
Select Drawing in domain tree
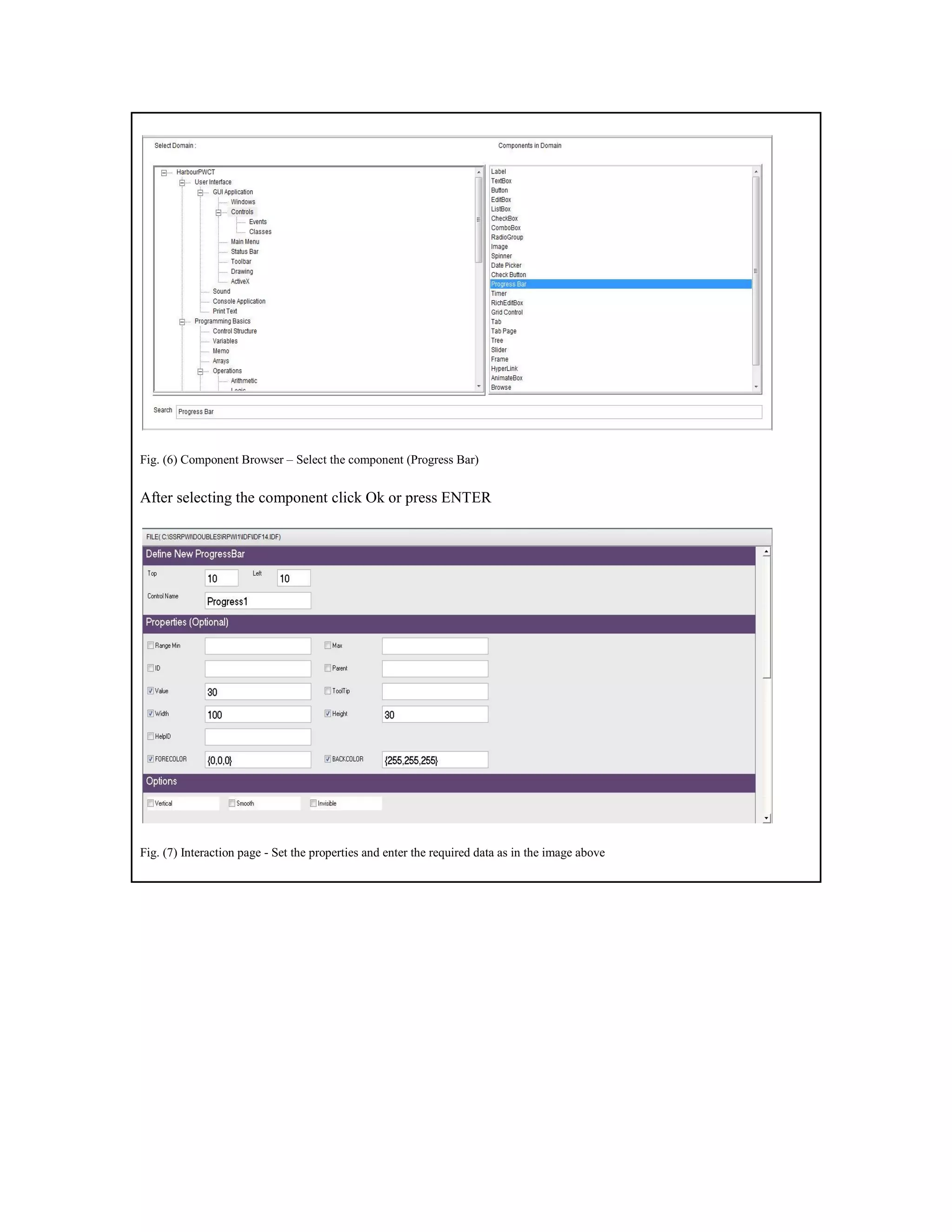coord(241,272)
